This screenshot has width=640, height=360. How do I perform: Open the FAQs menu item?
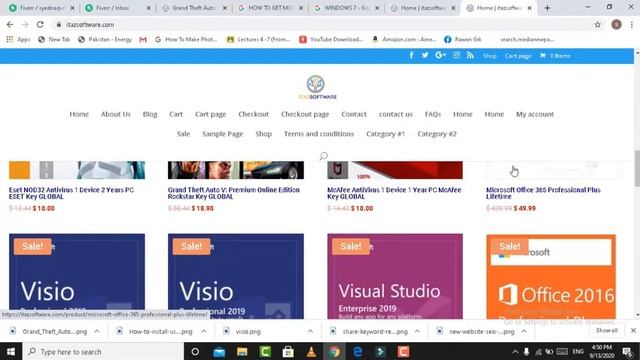point(433,114)
